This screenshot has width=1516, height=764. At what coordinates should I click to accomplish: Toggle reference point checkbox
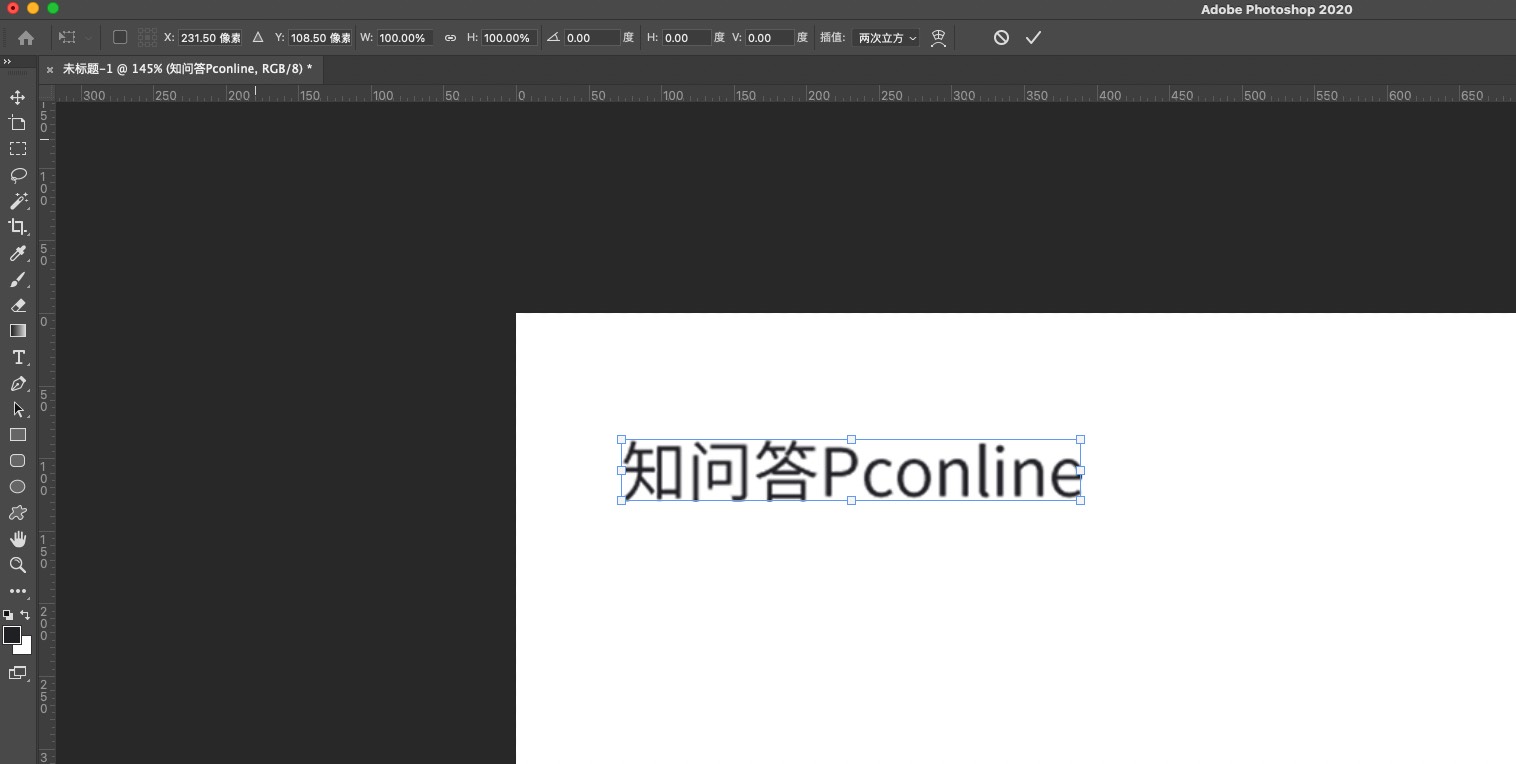[120, 37]
